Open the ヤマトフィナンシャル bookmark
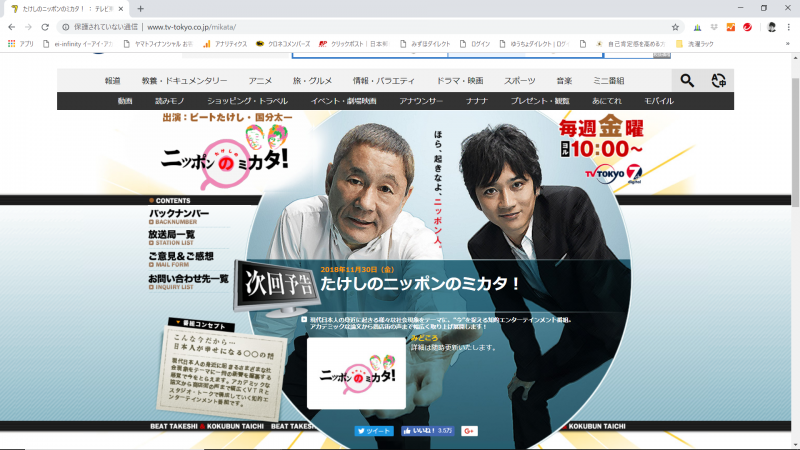The height and width of the screenshot is (450, 800). pos(159,44)
